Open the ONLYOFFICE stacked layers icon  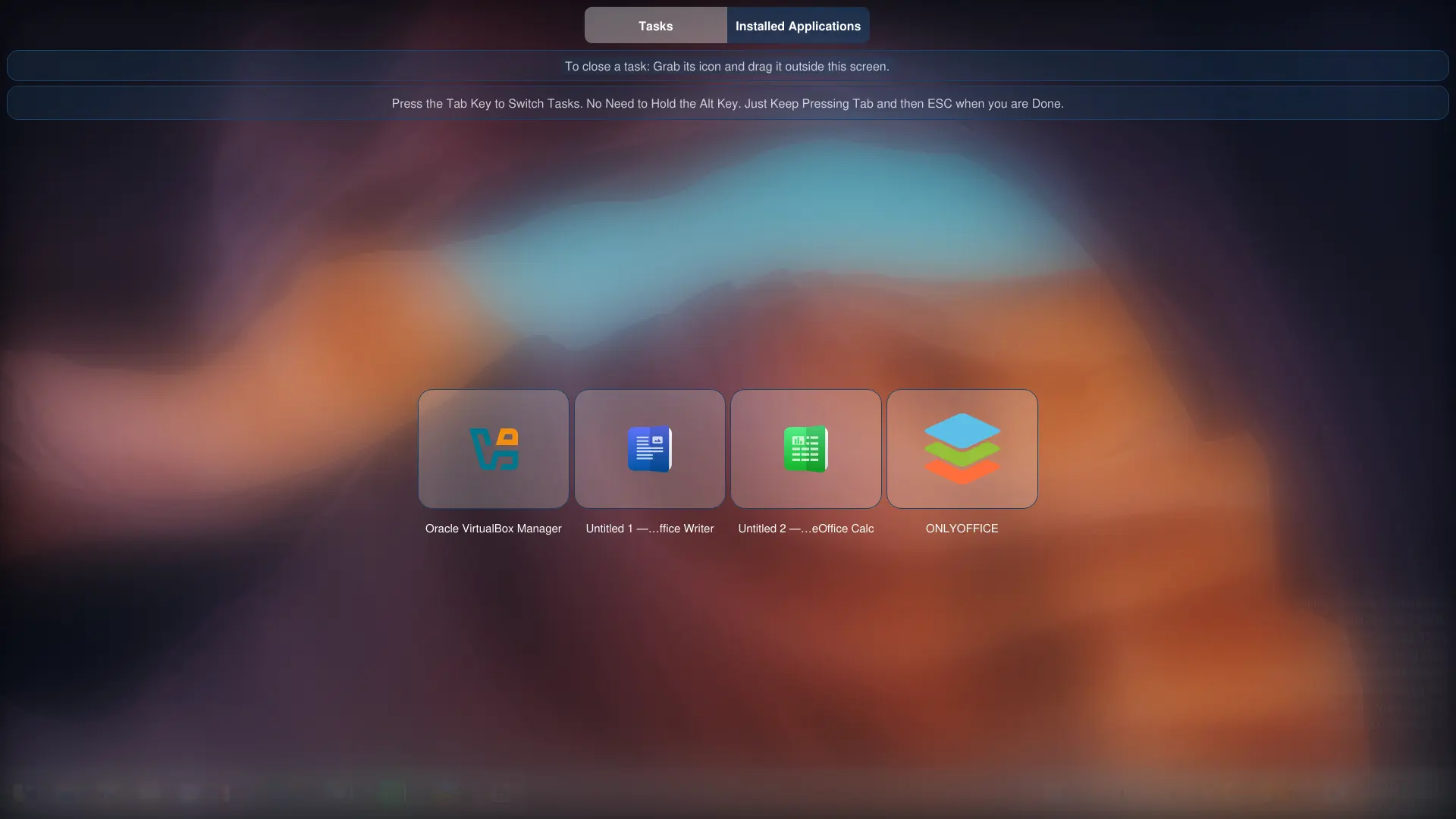click(x=962, y=449)
